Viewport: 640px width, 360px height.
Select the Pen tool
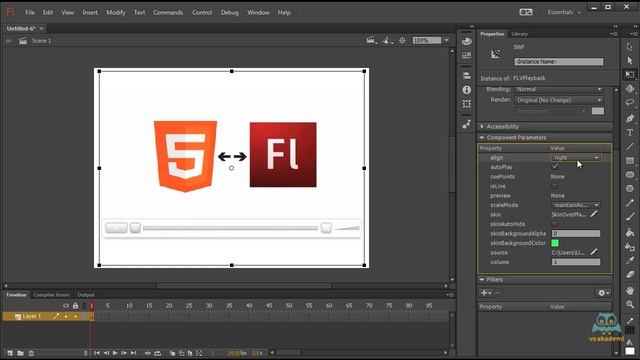click(630, 118)
